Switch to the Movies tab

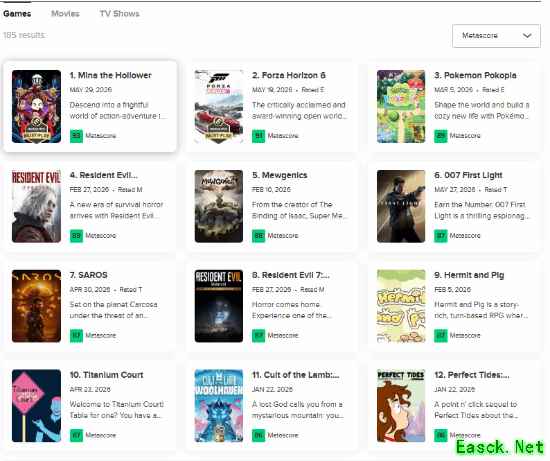(x=65, y=13)
